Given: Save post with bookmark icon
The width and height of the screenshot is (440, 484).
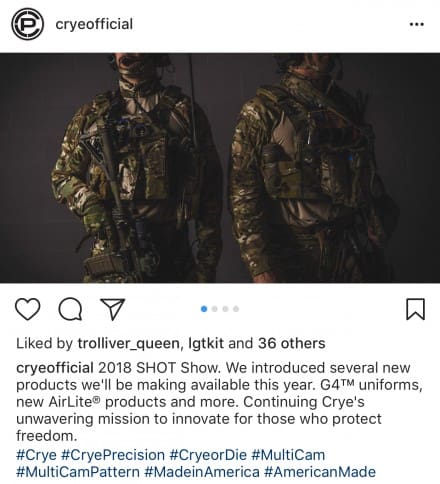Looking at the screenshot, I should click(x=415, y=309).
